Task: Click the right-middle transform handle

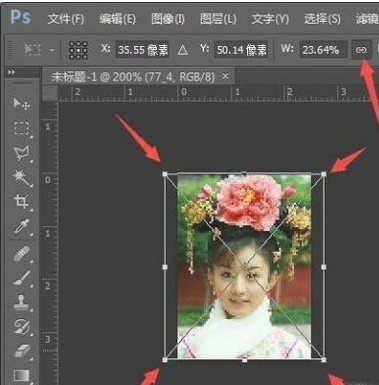Action: 324,267
